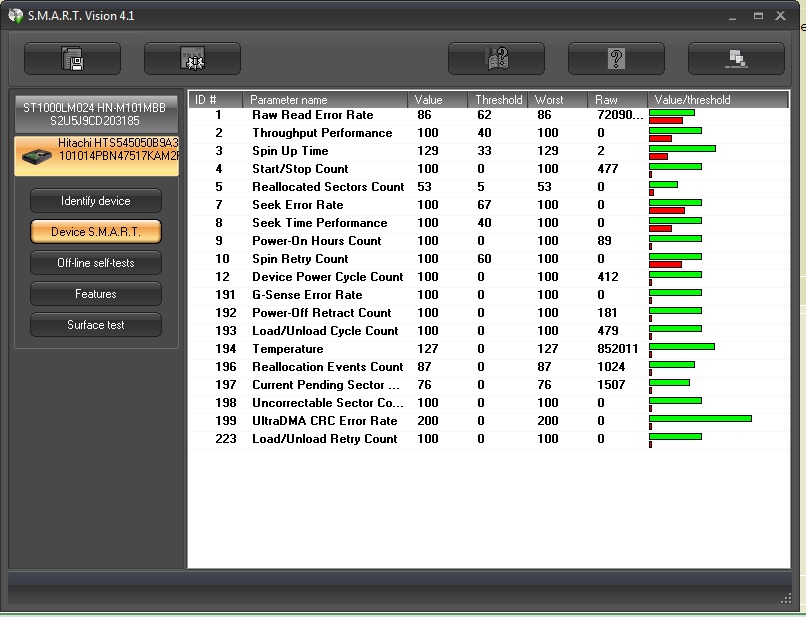Click the settings panel toolbar icon
Viewport: 806px width, 617px height.
[x=192, y=59]
